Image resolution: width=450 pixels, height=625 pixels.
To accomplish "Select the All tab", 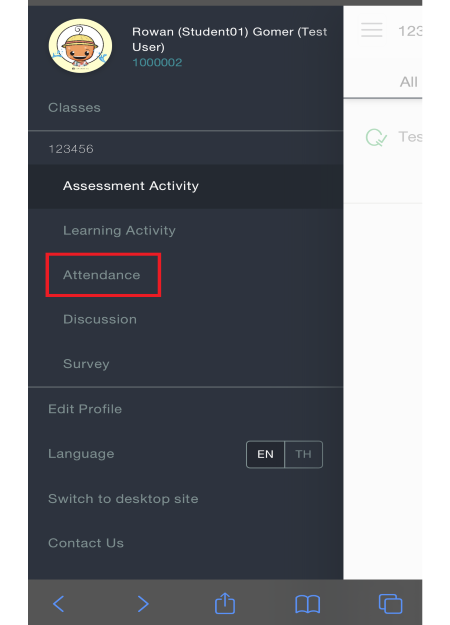I will click(x=409, y=82).
